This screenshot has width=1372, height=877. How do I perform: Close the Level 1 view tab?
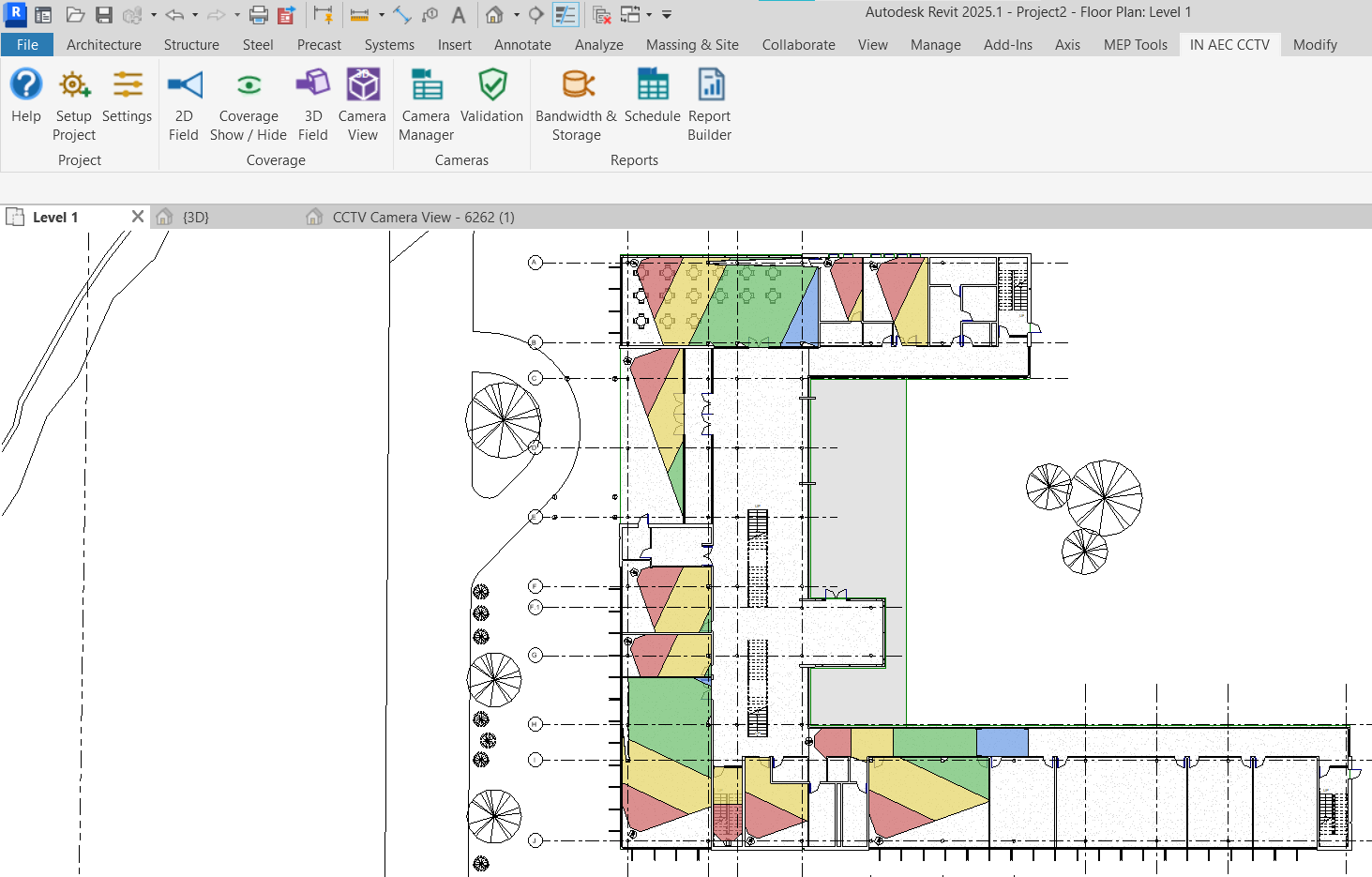pos(138,217)
